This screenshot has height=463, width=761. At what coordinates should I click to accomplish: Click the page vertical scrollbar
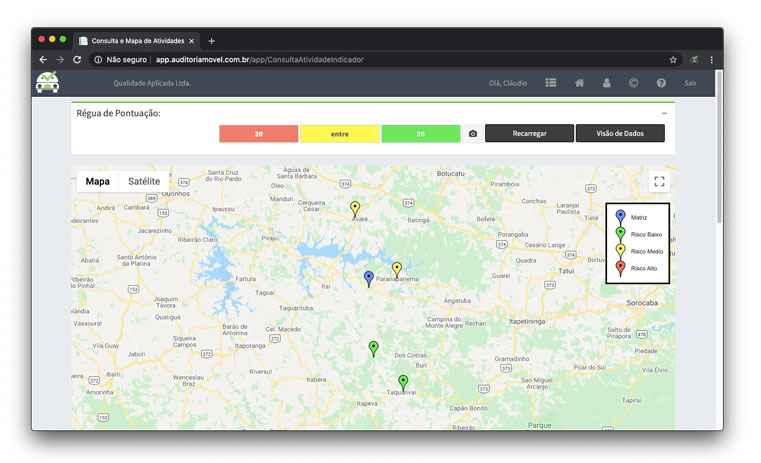[719, 147]
